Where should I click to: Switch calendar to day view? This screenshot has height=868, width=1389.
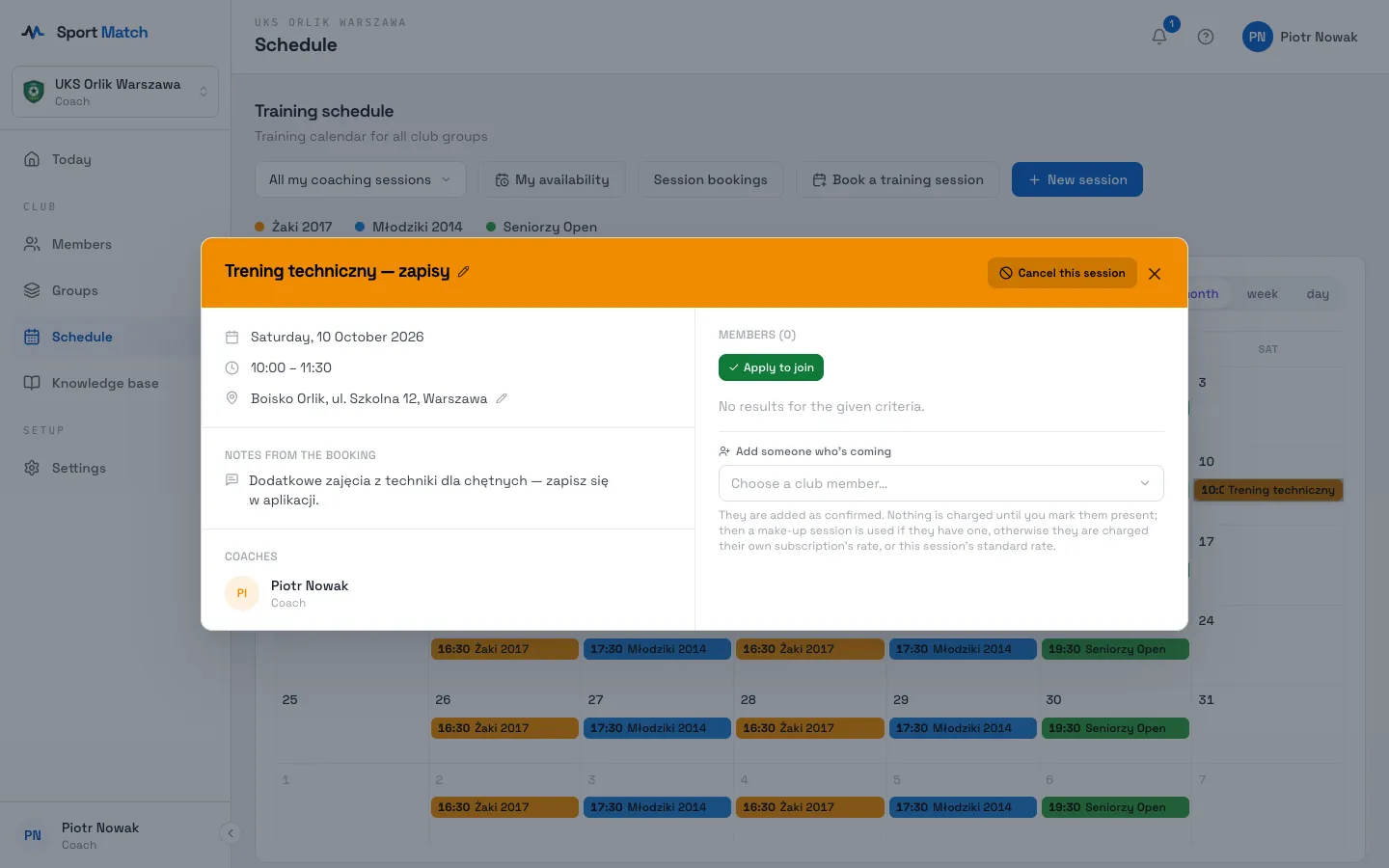1318,294
